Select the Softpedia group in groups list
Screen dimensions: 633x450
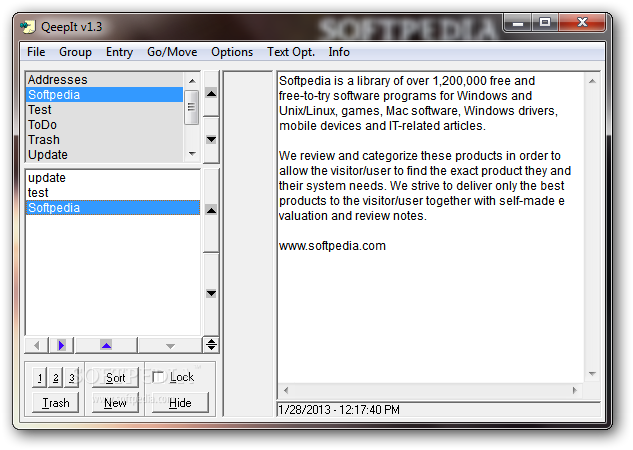[105, 94]
